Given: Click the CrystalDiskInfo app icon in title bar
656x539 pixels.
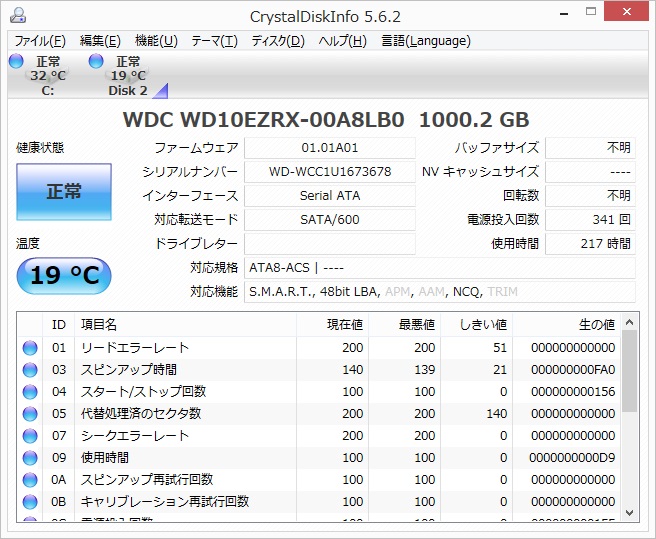Looking at the screenshot, I should [18, 15].
